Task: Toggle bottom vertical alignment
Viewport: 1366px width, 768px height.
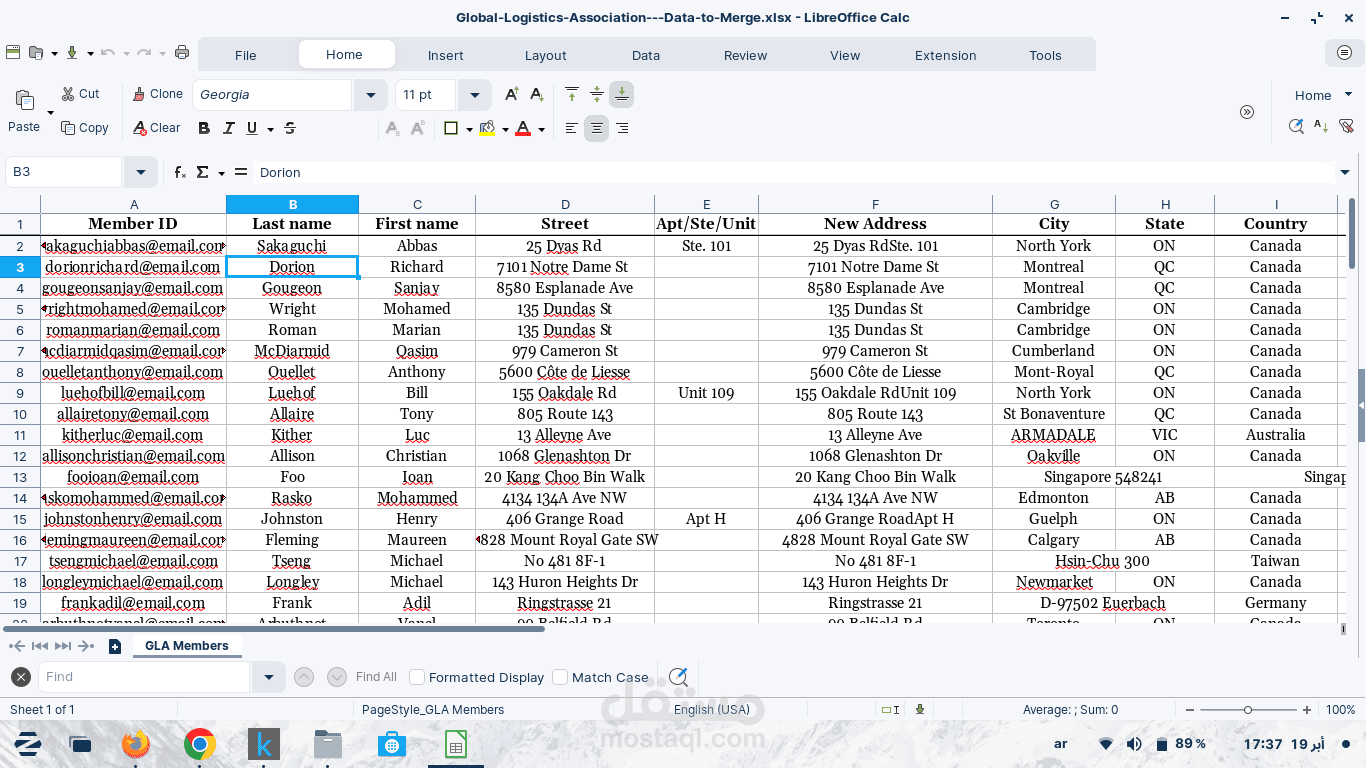Action: 622,94
